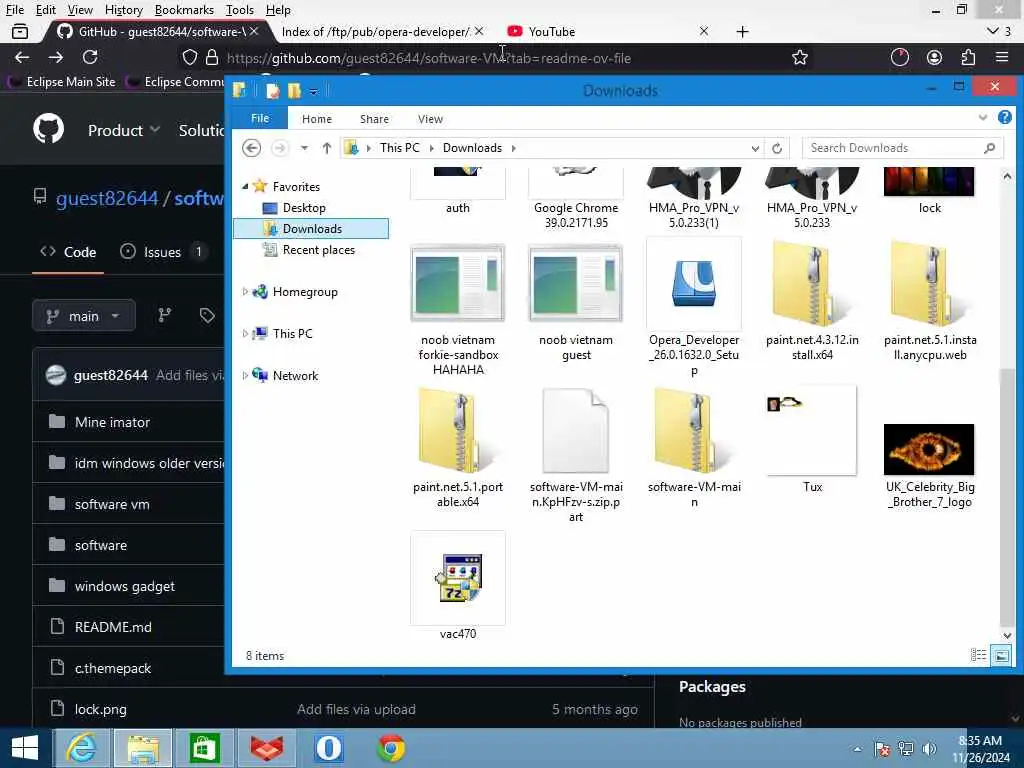Image resolution: width=1024 pixels, height=768 pixels.
Task: Select the software-VM-main.KpHFzv-s.zip.part file
Action: click(x=576, y=455)
